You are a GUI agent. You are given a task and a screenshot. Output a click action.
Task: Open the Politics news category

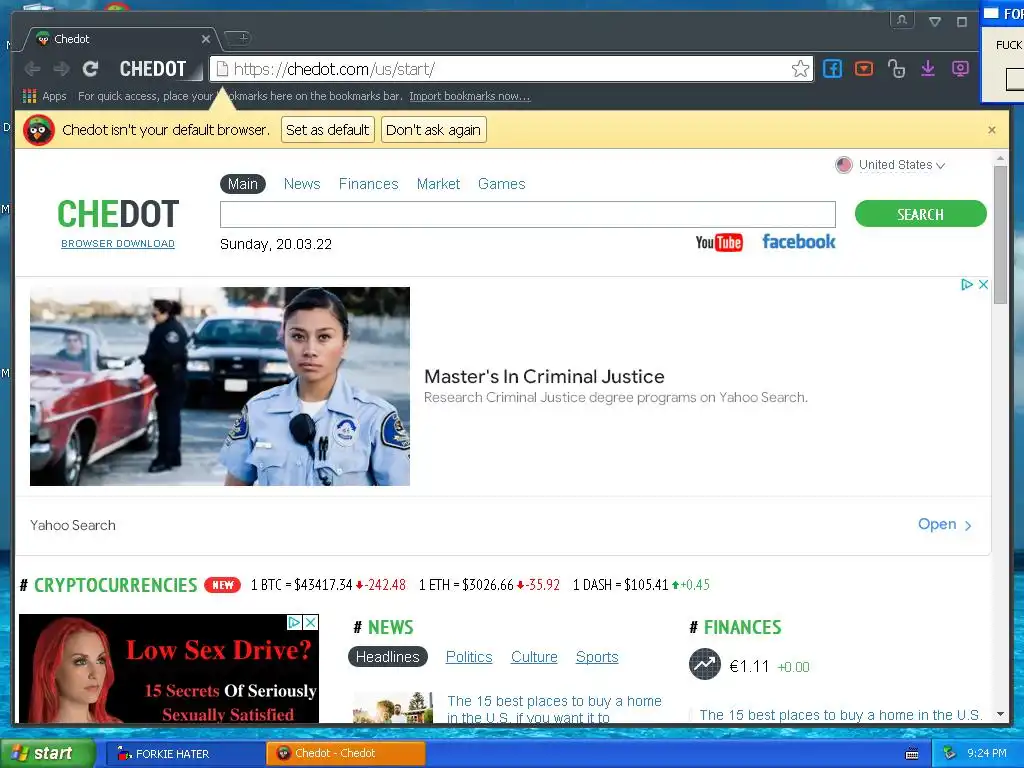[x=469, y=657]
